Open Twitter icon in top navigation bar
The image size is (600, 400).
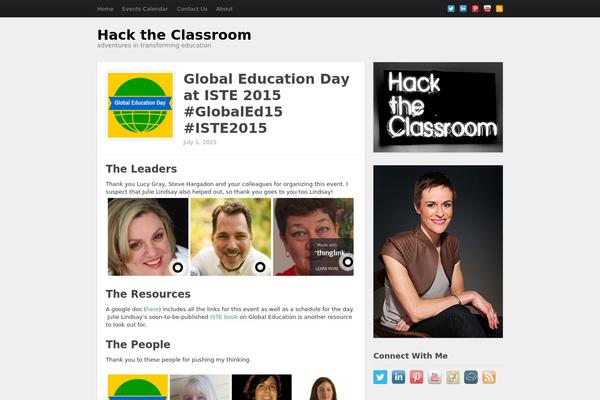451,8
